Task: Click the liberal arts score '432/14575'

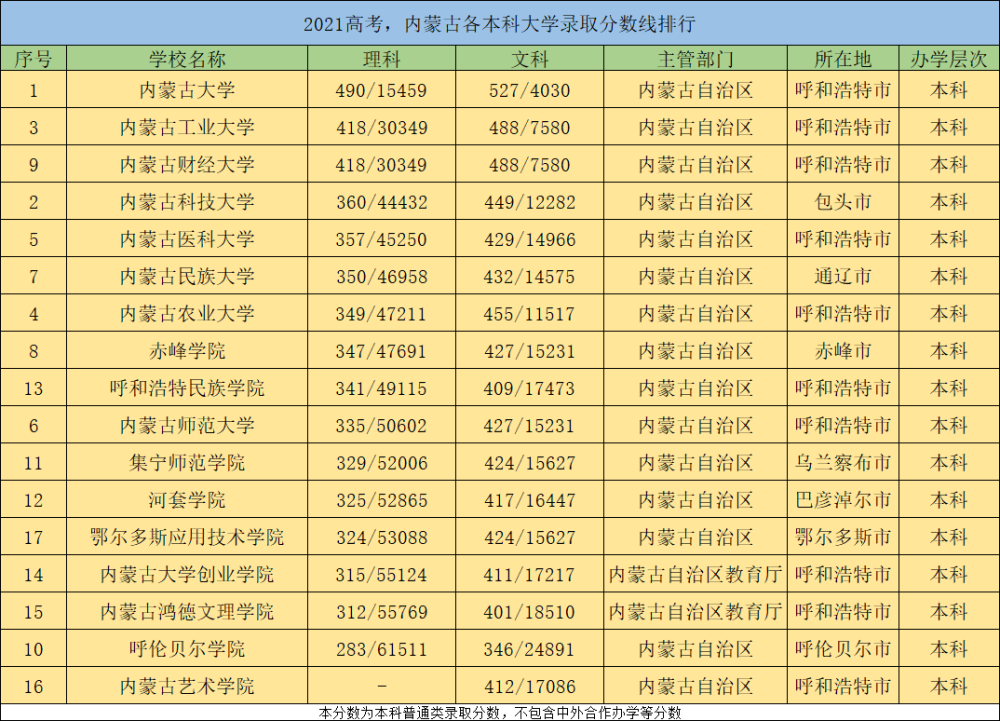Action: point(529,277)
